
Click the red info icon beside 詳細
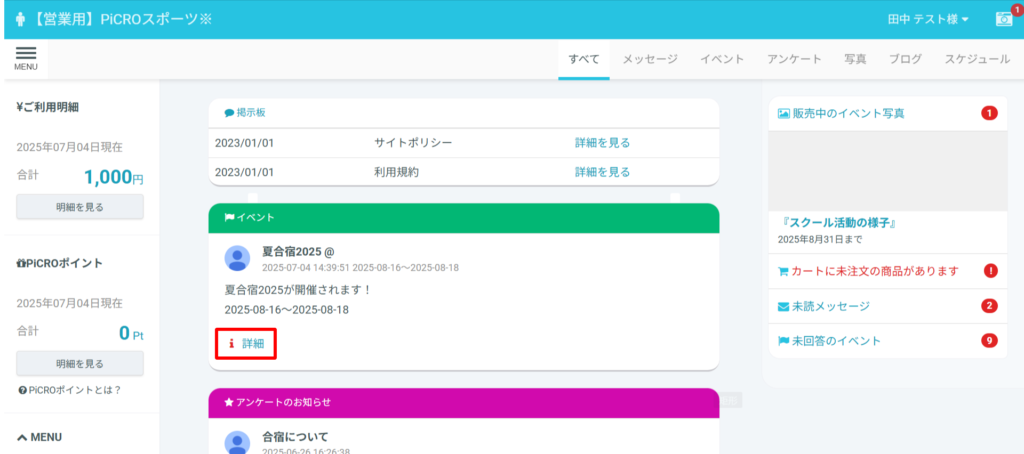[231, 344]
